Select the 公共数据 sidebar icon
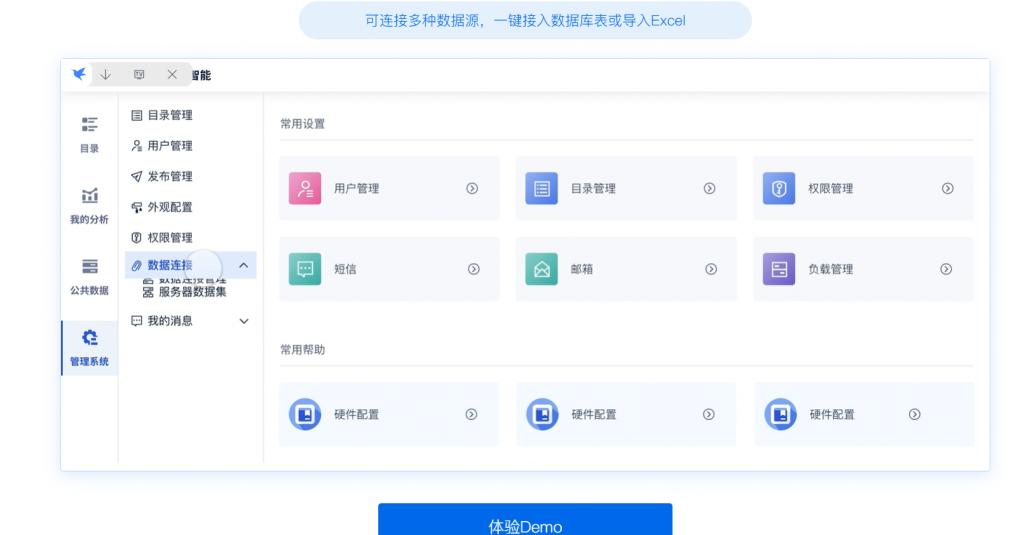The image size is (1024, 535). (89, 266)
